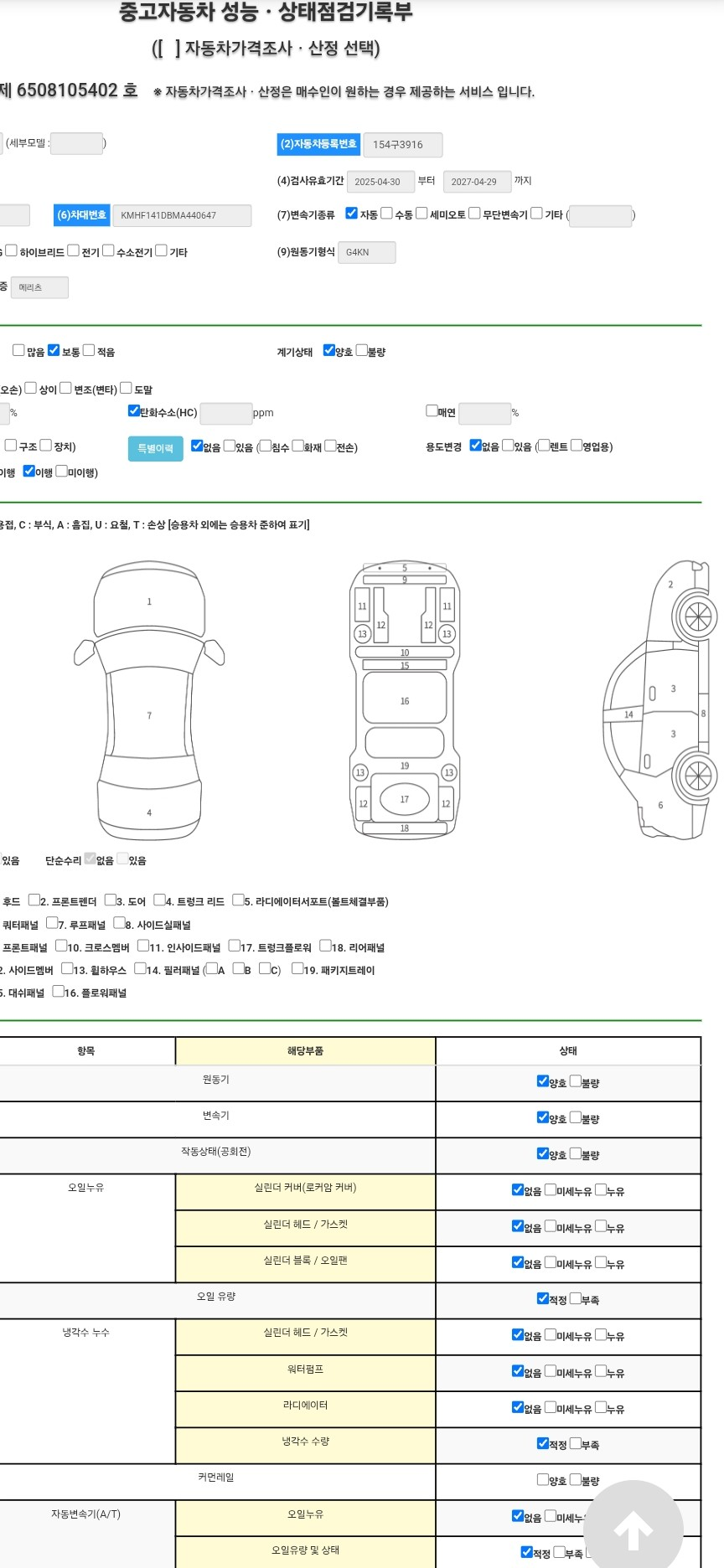Check the 불량 checkbox for 계기상태
Screen dimensions: 724x1568
362,350
